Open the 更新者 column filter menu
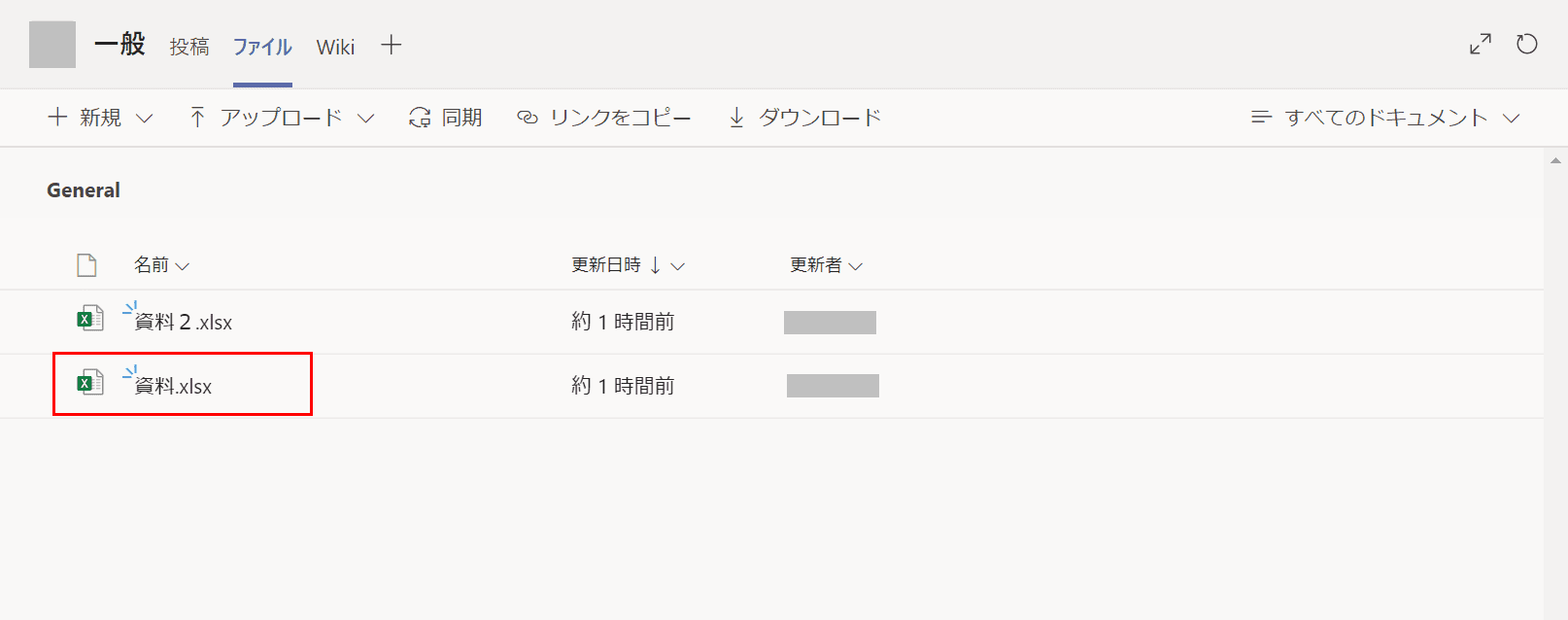 tap(826, 265)
